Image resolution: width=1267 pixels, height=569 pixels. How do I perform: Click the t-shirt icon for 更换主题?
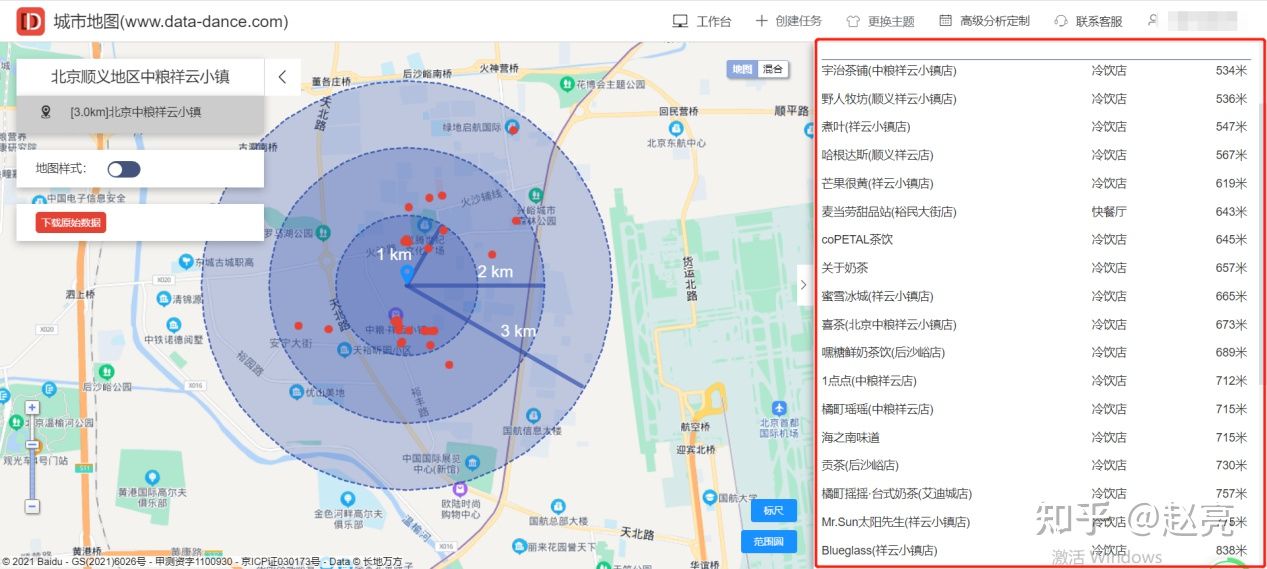coord(853,21)
